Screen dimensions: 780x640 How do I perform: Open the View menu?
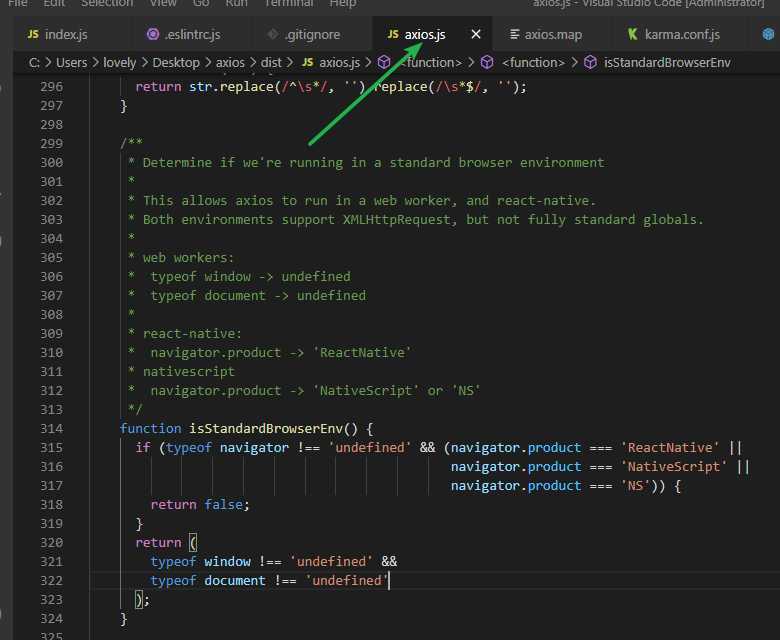(163, 3)
